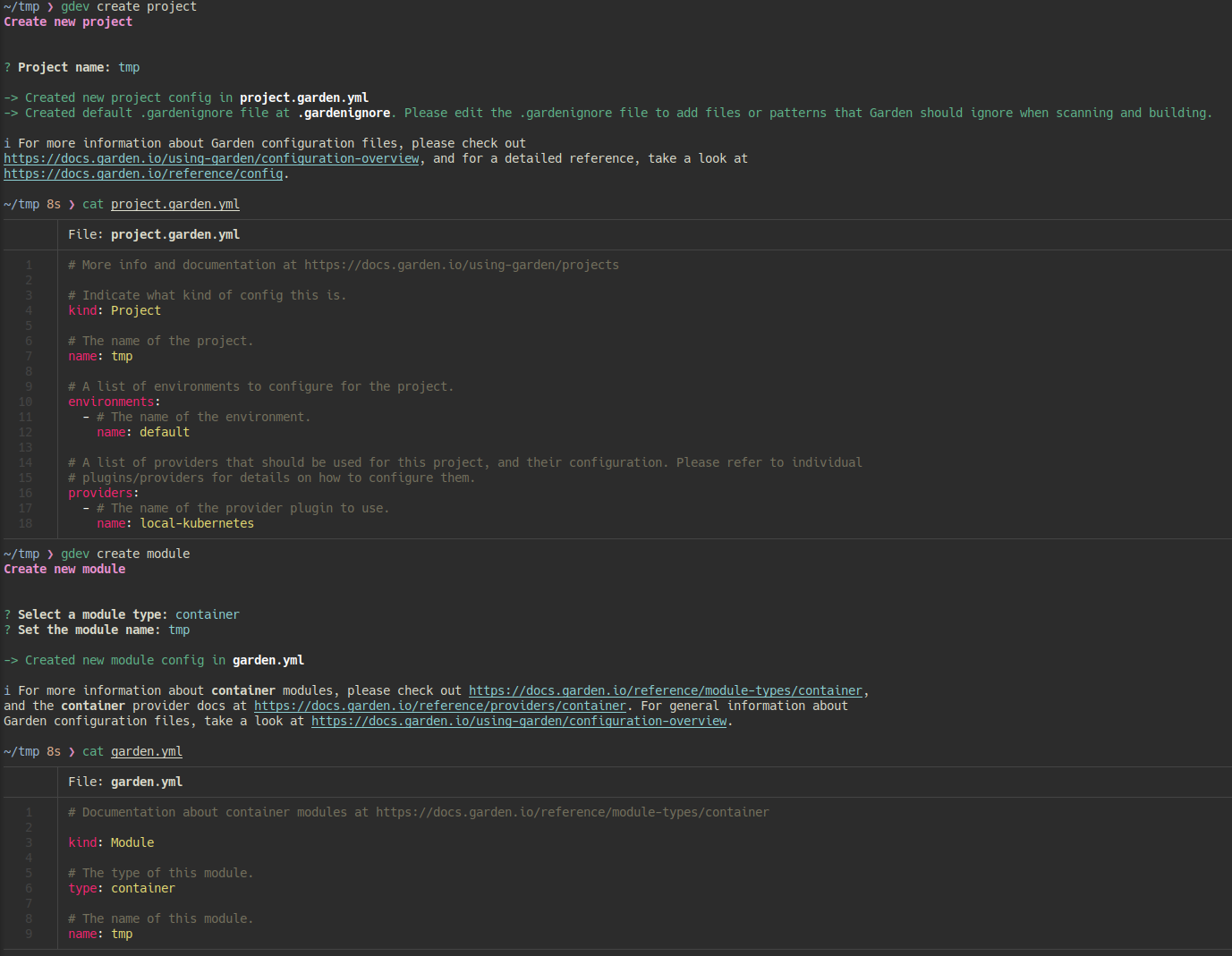Click 'File: project.garden.yml' header
This screenshot has width=1232, height=956.
[x=154, y=234]
